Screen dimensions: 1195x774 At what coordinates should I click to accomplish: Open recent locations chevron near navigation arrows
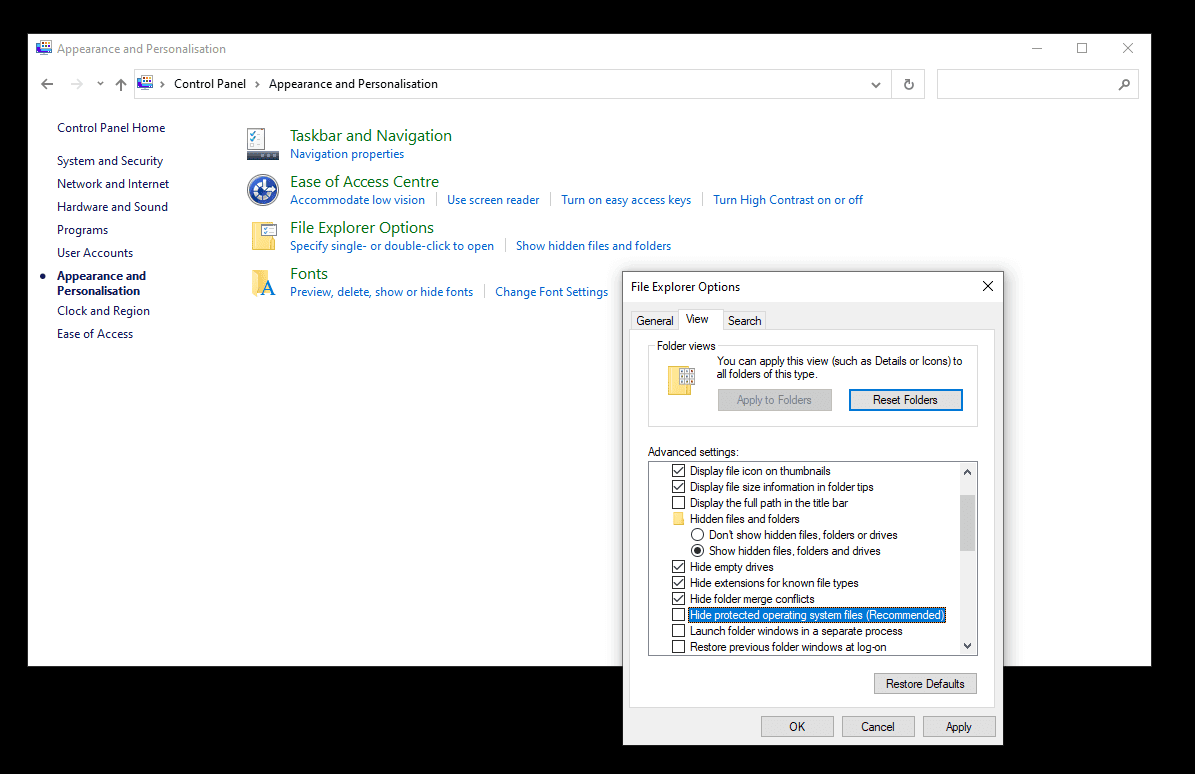click(x=99, y=84)
